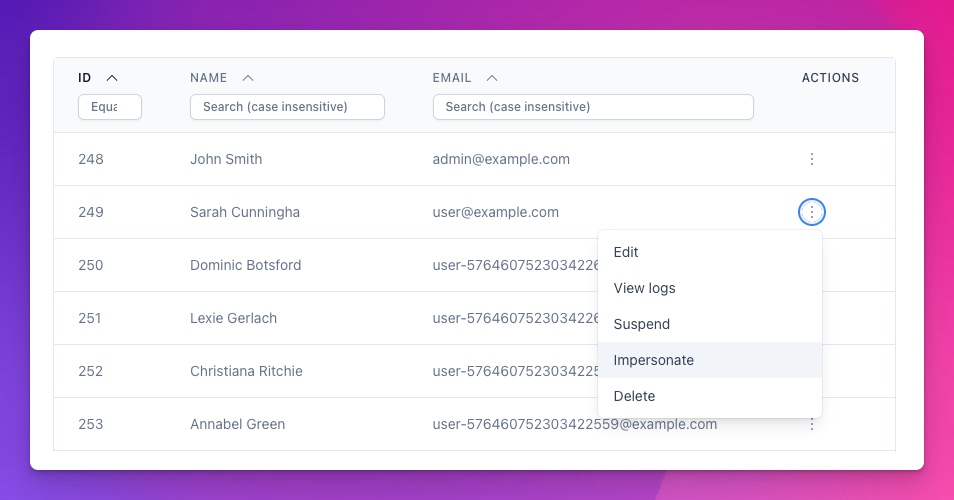
Task: Select the Dominic Botsford row name
Action: [245, 265]
